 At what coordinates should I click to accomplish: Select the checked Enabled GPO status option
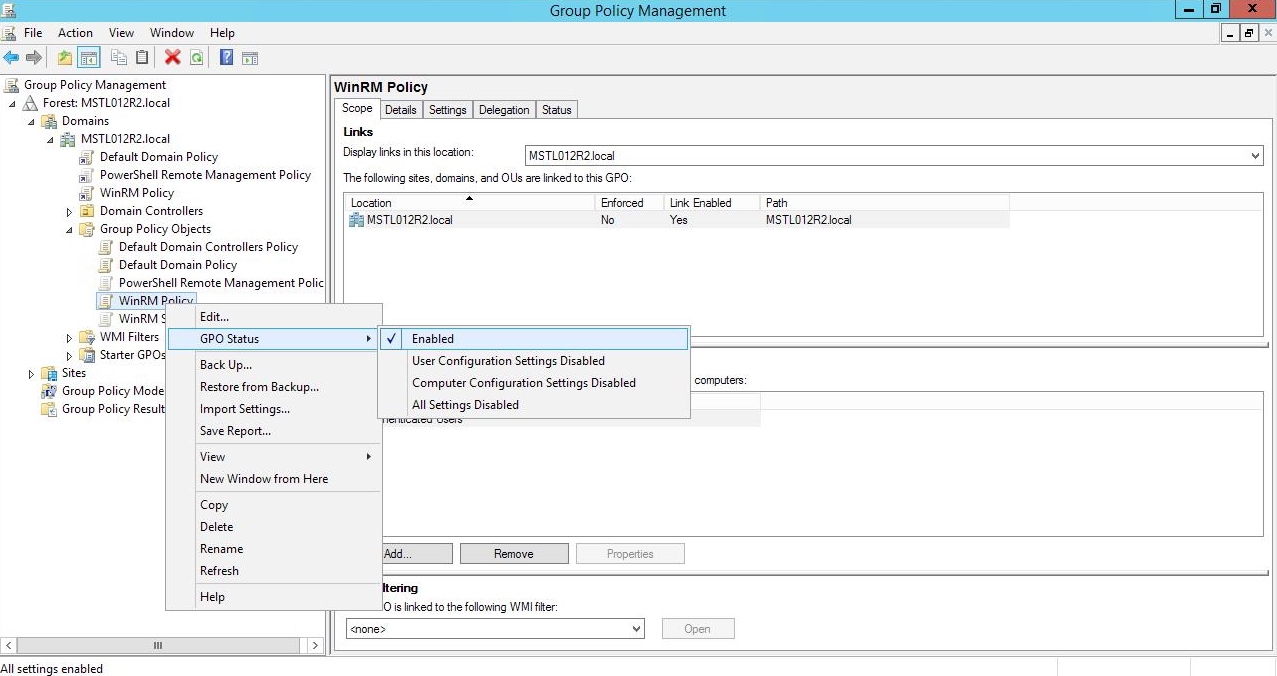533,339
